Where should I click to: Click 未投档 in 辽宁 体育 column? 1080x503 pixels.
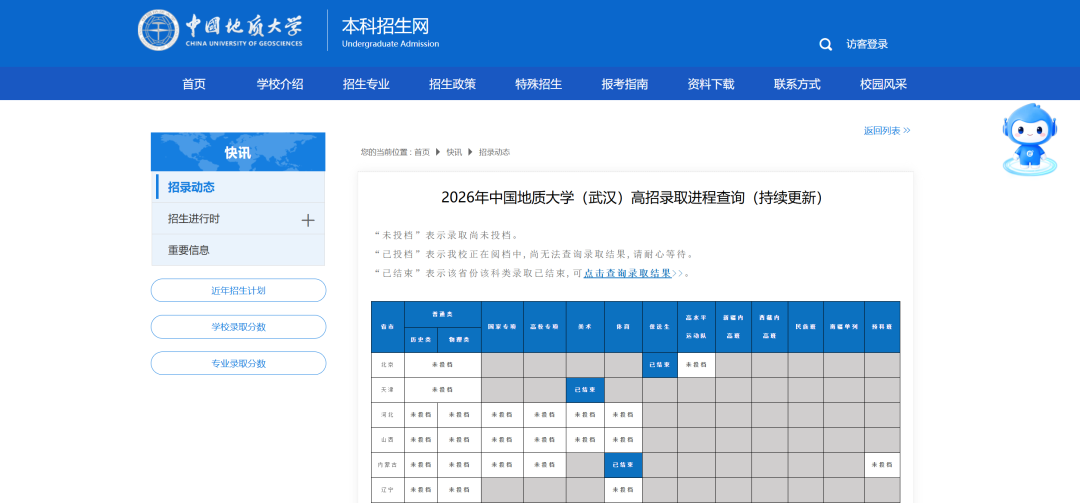pyautogui.click(x=623, y=489)
